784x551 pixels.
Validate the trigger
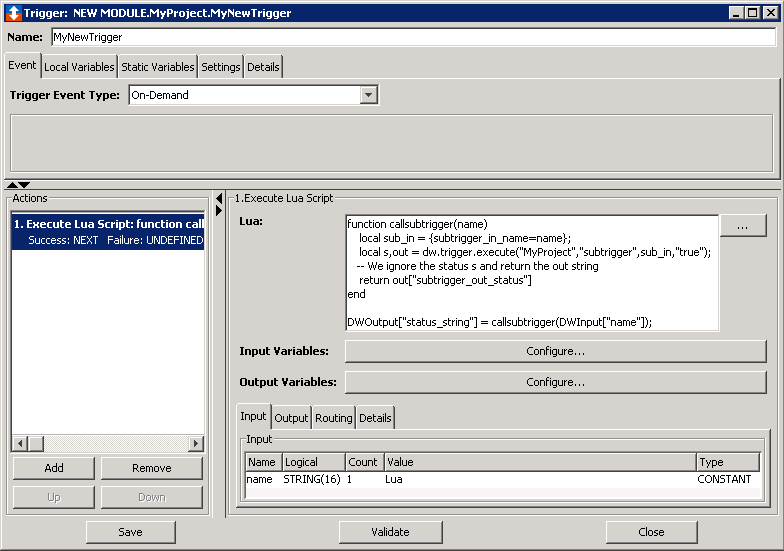[x=390, y=532]
